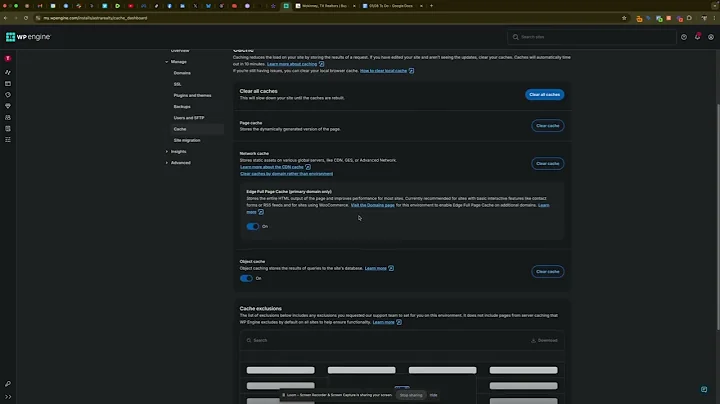
Task: Reload the page with the refresh icon
Action: [x=26, y=18]
